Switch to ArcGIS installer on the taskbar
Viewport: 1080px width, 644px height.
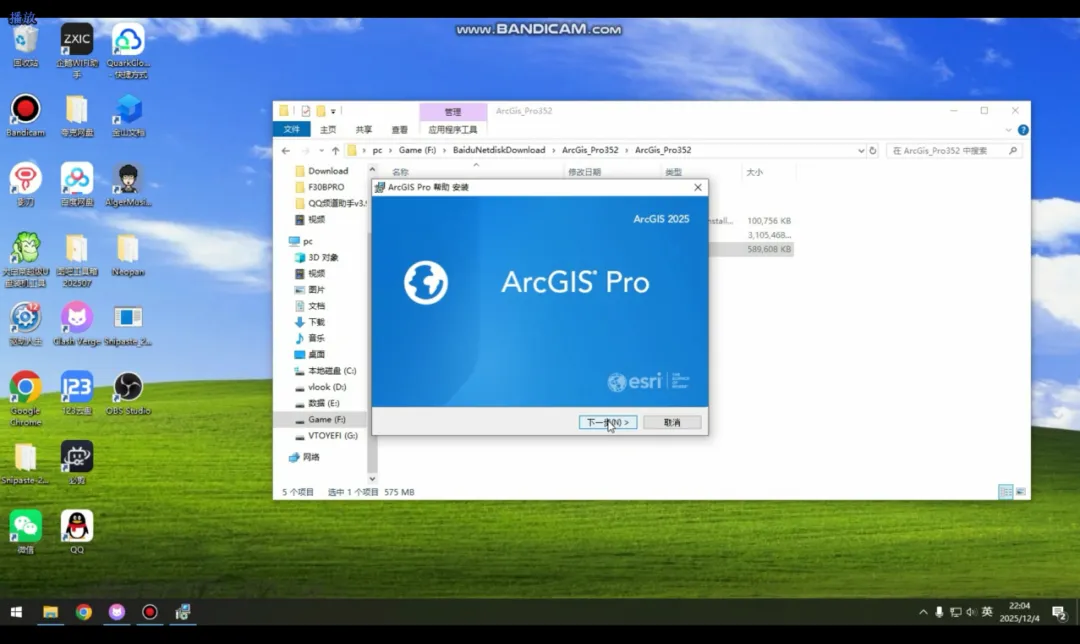coord(183,612)
